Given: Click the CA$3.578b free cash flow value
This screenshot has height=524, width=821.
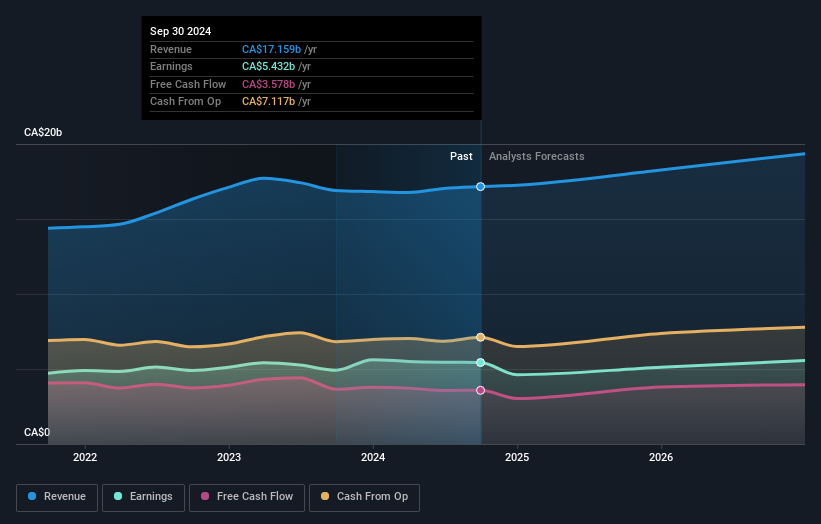Looking at the screenshot, I should click(268, 84).
